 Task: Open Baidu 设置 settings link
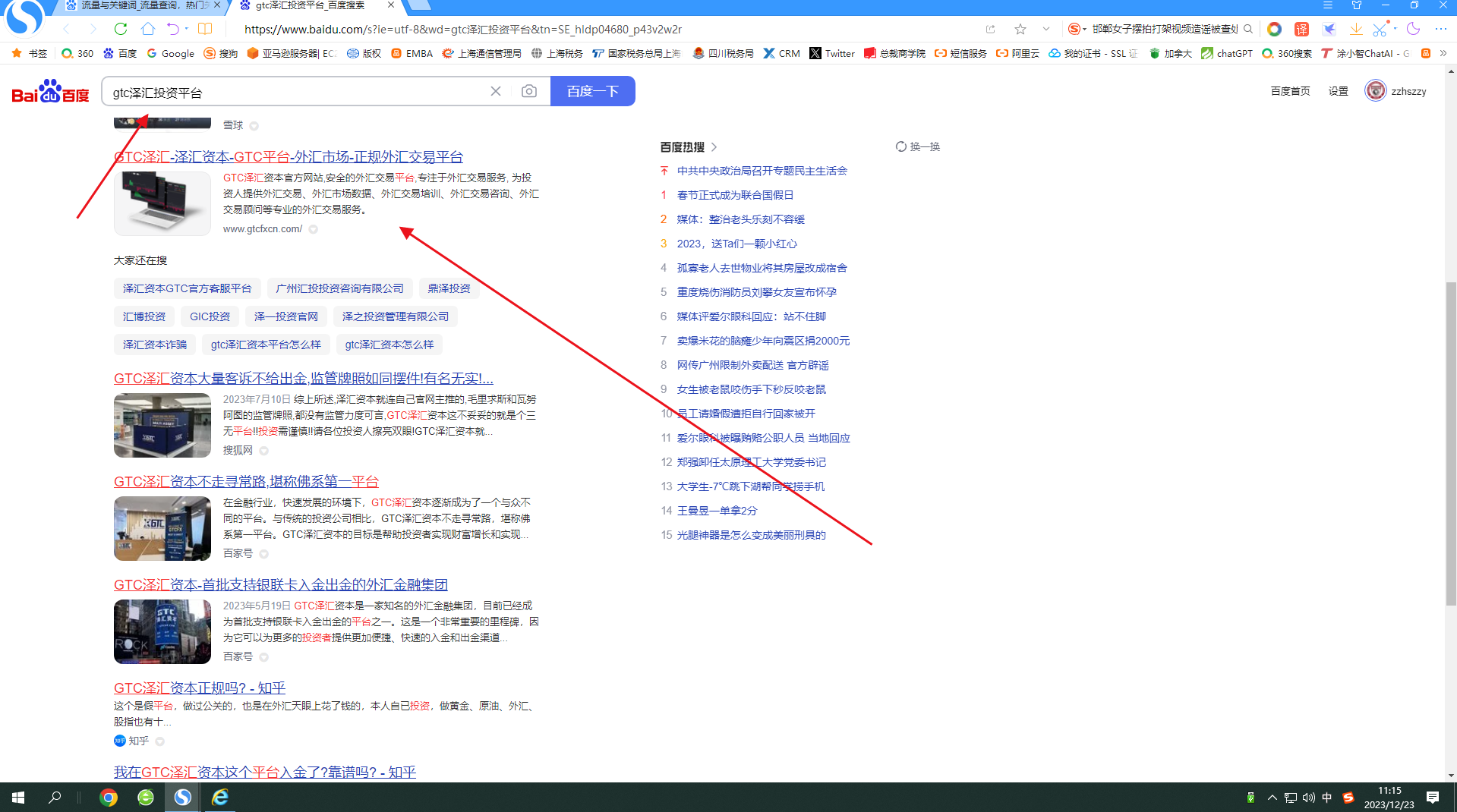(1337, 90)
